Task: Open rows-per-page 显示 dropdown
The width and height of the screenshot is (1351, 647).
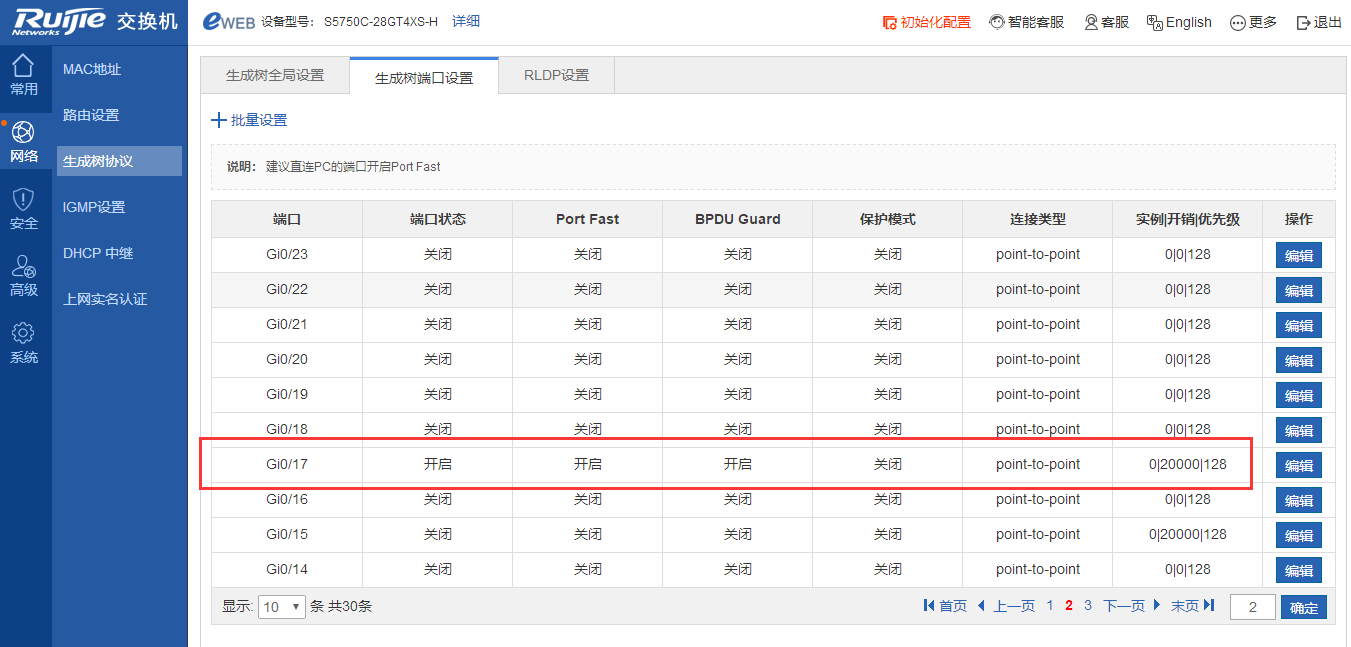Action: [281, 607]
